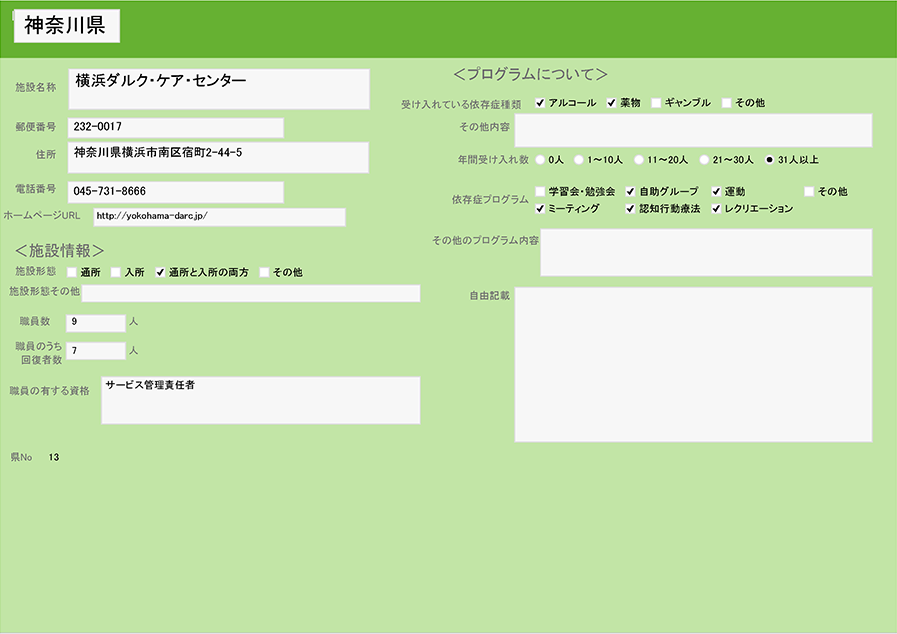Click the ホームページURL field

click(219, 217)
